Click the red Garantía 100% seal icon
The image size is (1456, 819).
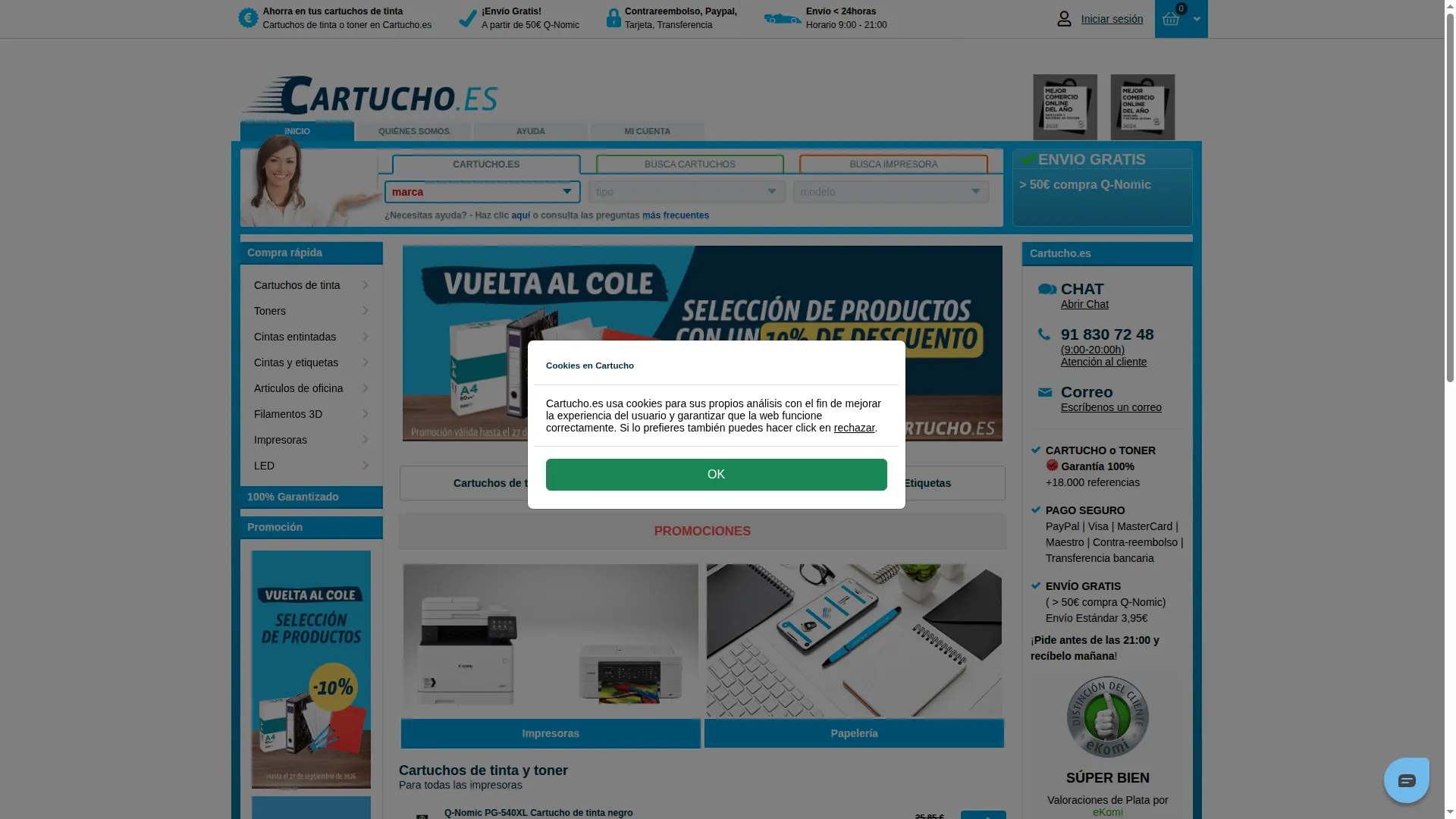click(x=1052, y=466)
